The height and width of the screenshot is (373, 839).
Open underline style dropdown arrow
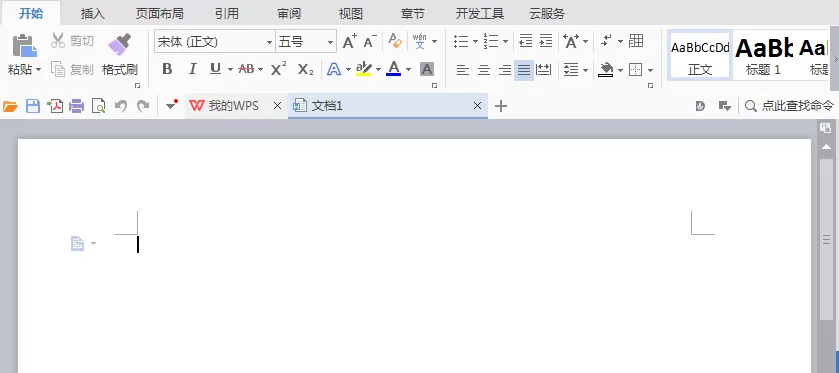point(230,70)
